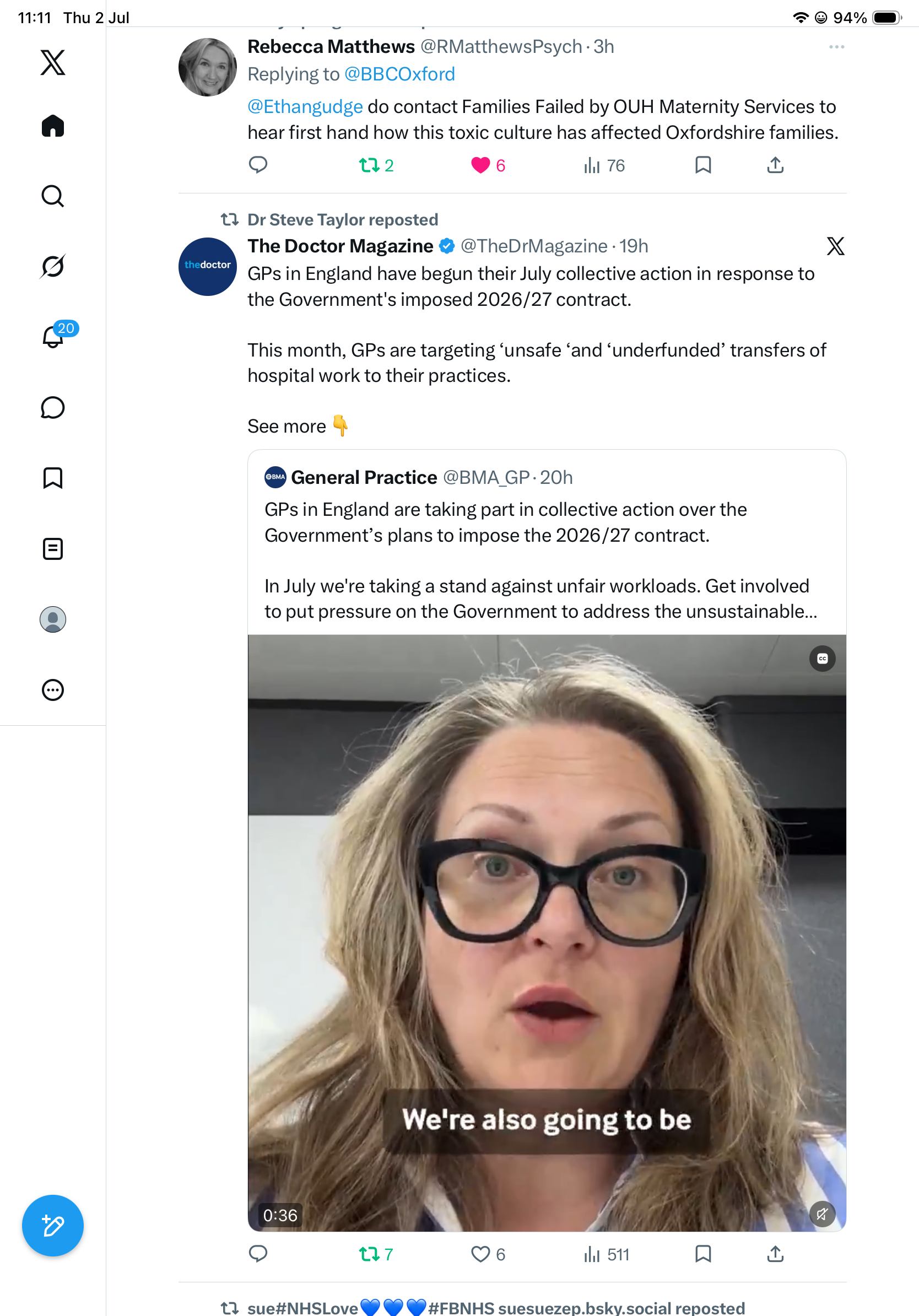Open the Search magnifier in sidebar
Image resolution: width=919 pixels, height=1316 pixels.
coord(53,196)
